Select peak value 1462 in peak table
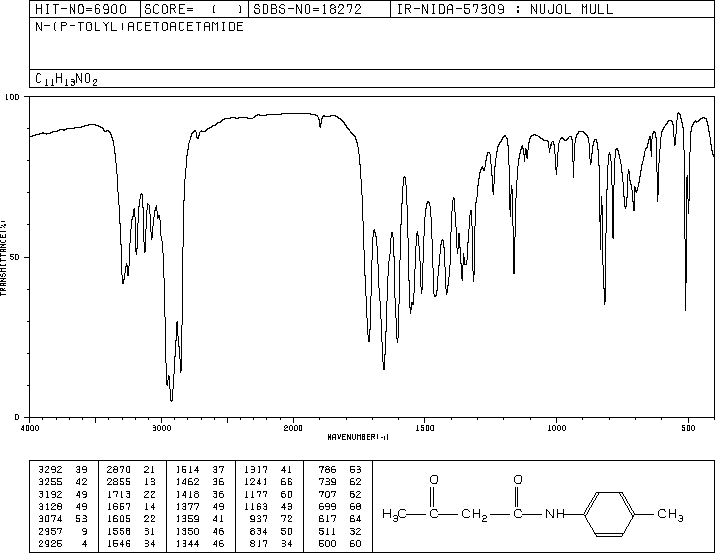715x553 pixels. point(187,481)
